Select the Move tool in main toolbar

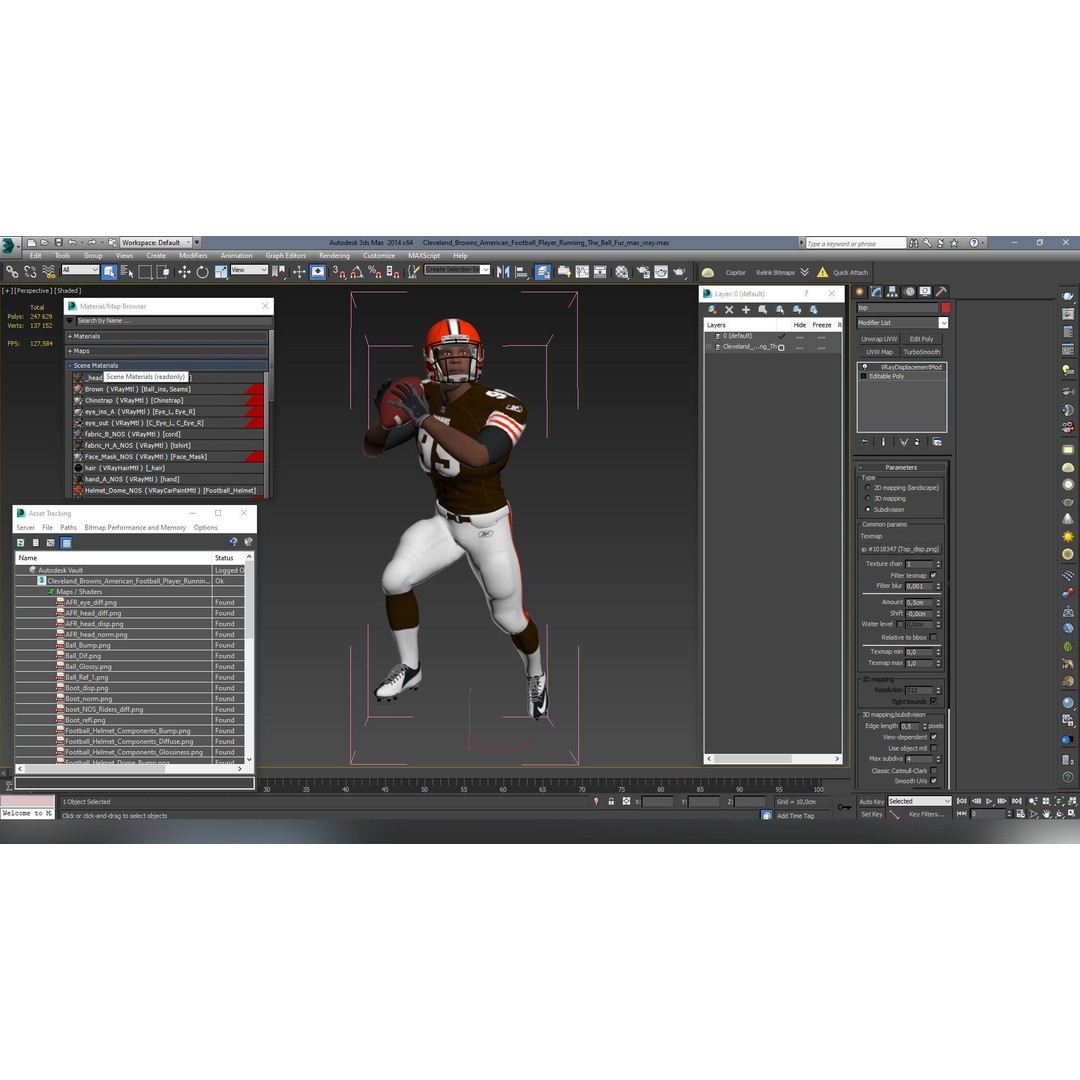(x=184, y=272)
